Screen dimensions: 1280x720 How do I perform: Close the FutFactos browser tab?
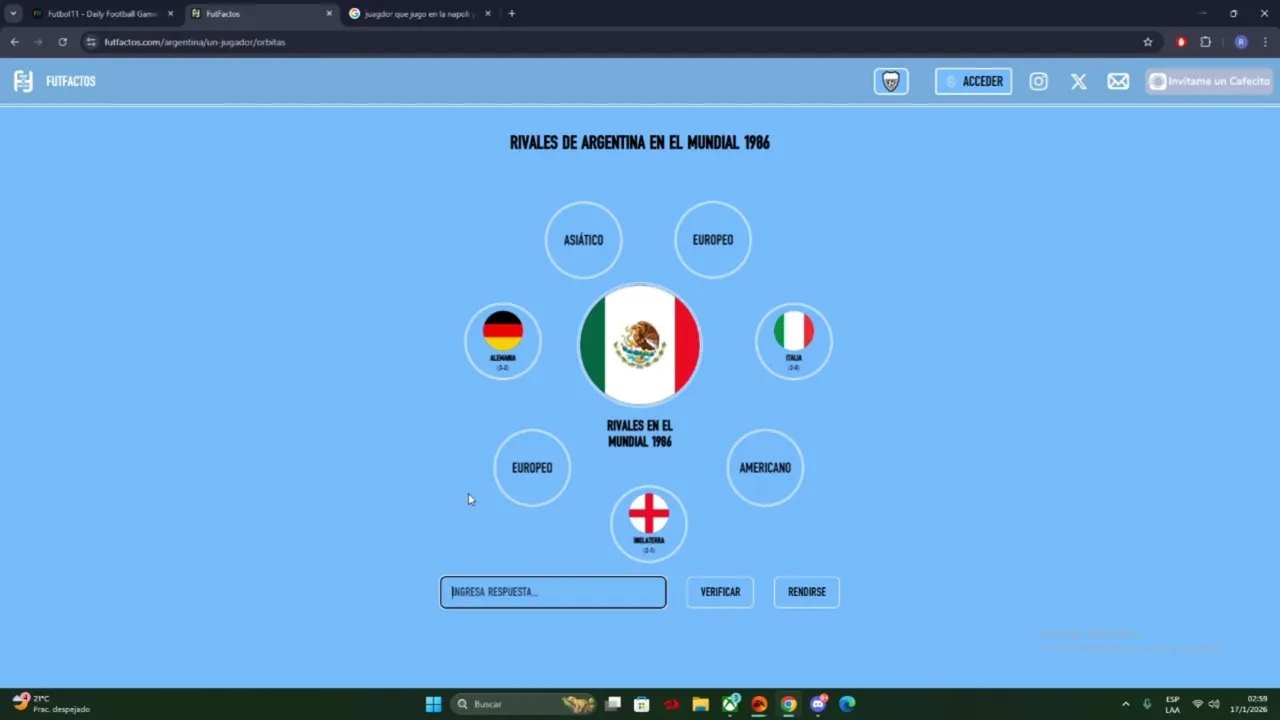[x=329, y=14]
